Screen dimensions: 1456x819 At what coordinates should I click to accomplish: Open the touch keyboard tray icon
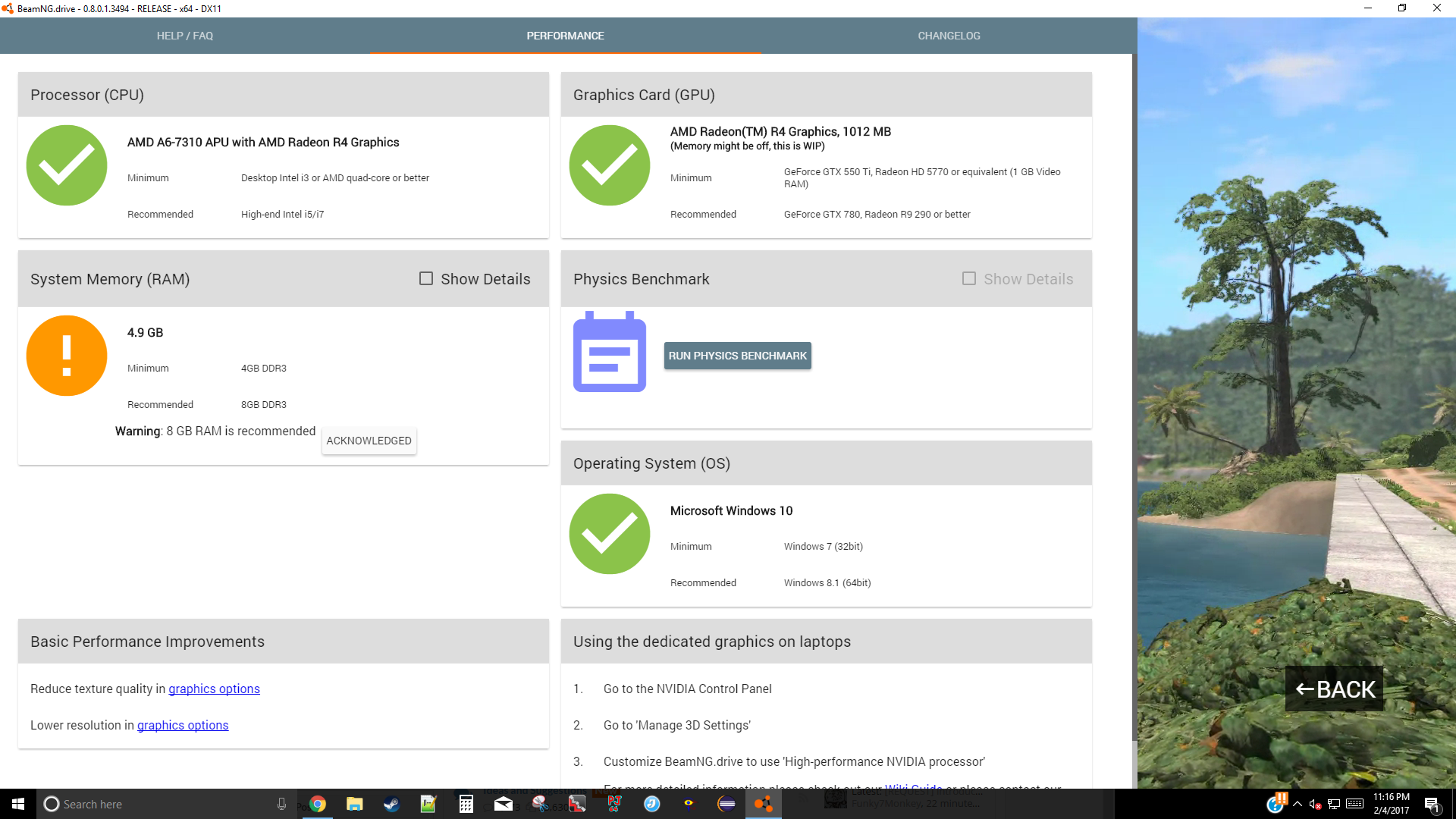[x=1355, y=804]
